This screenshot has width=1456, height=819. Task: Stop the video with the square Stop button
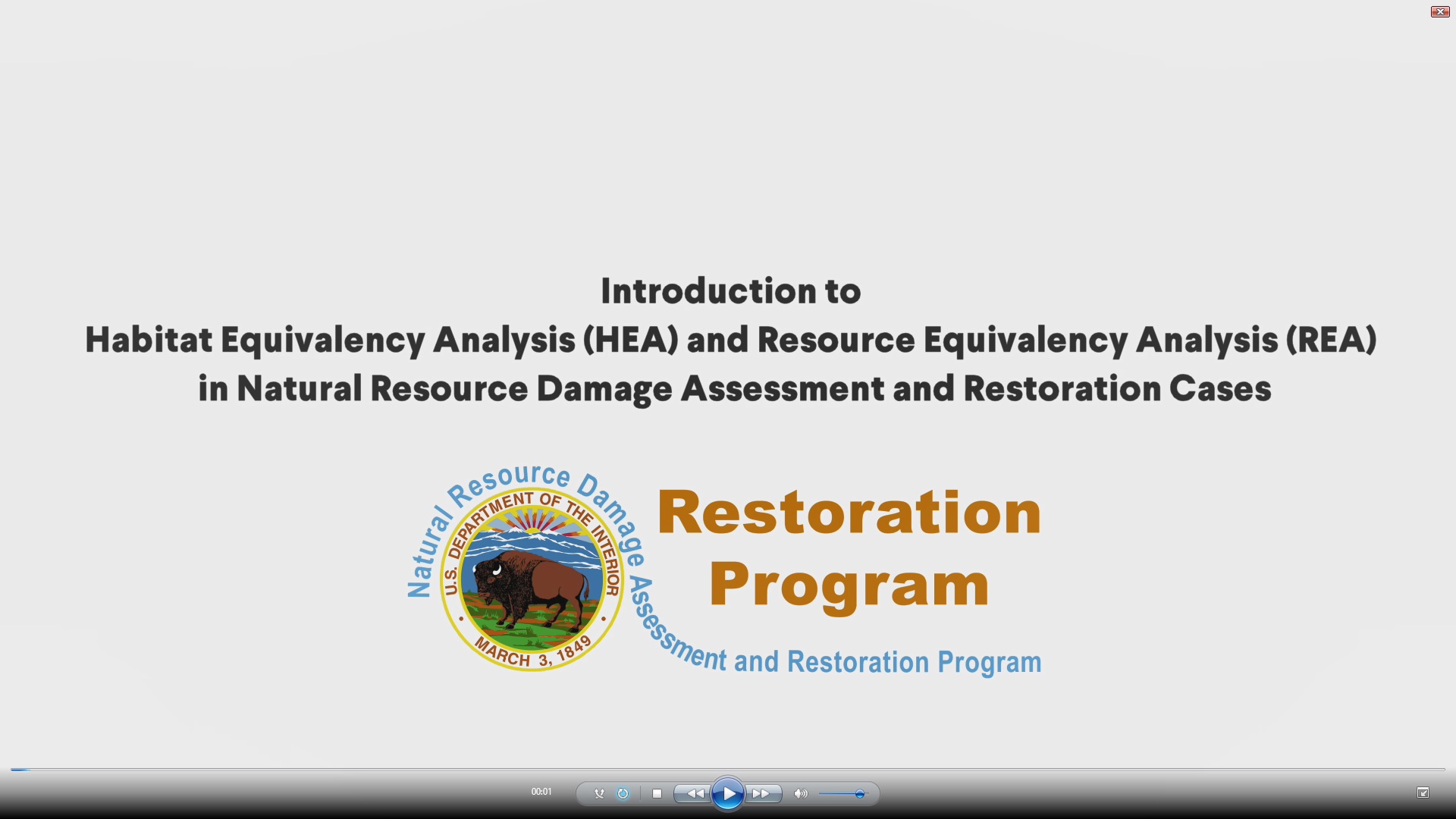tap(657, 794)
